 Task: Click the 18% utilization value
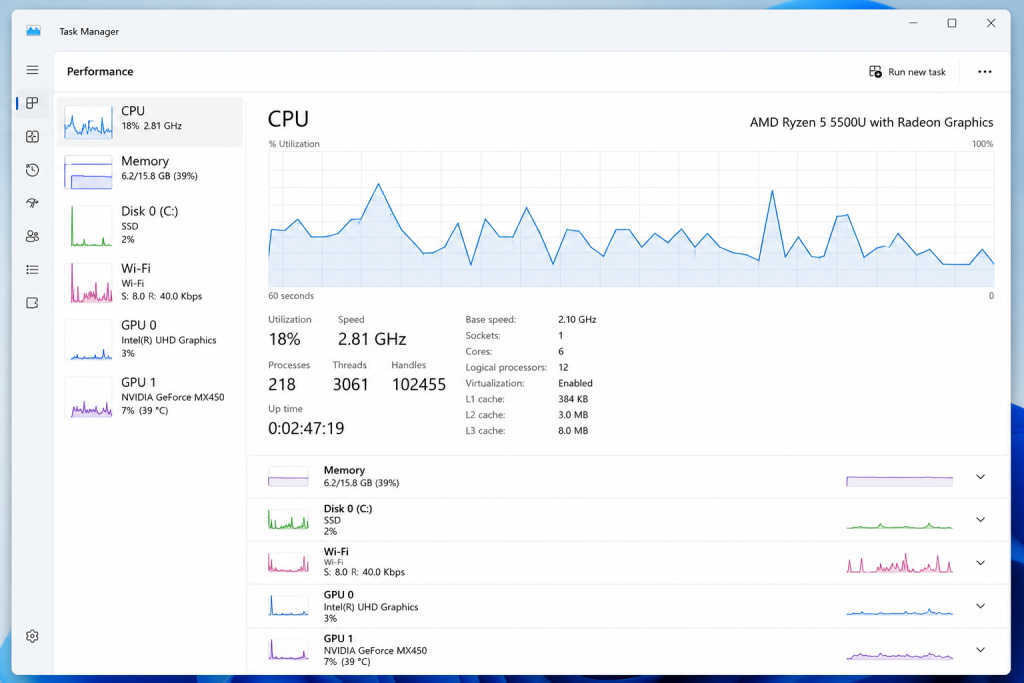tap(284, 339)
